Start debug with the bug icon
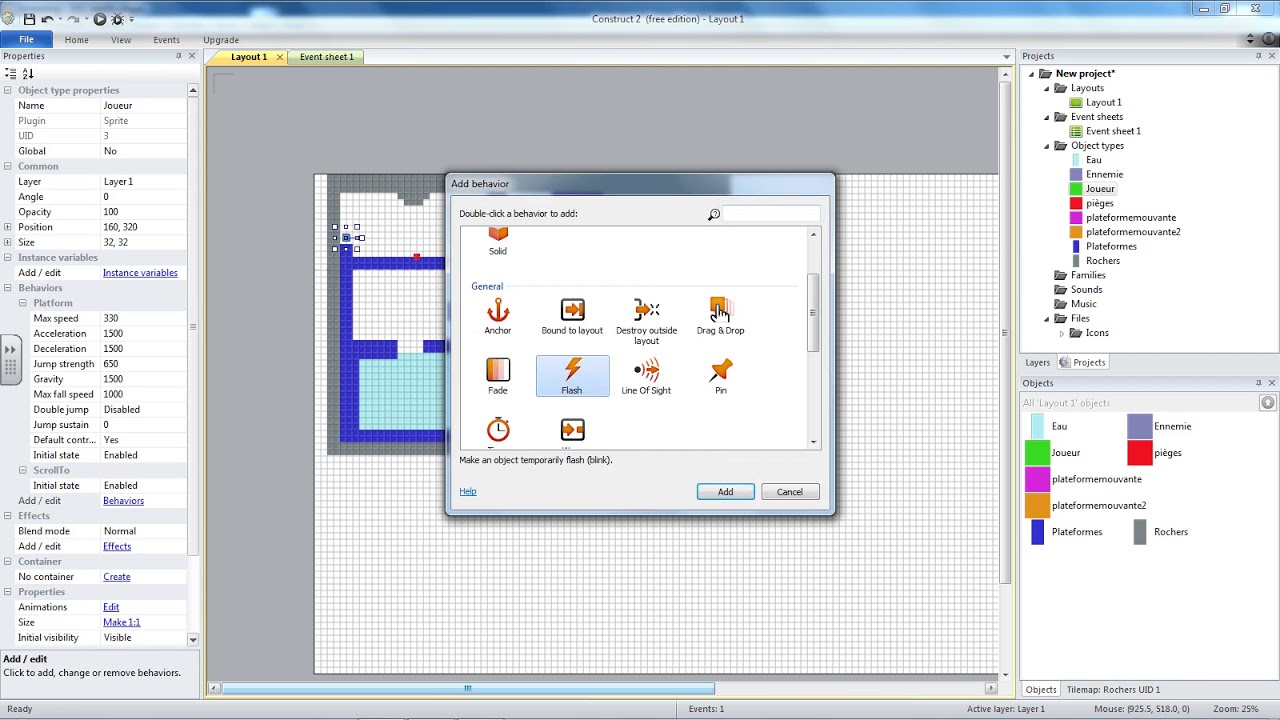 (x=117, y=19)
